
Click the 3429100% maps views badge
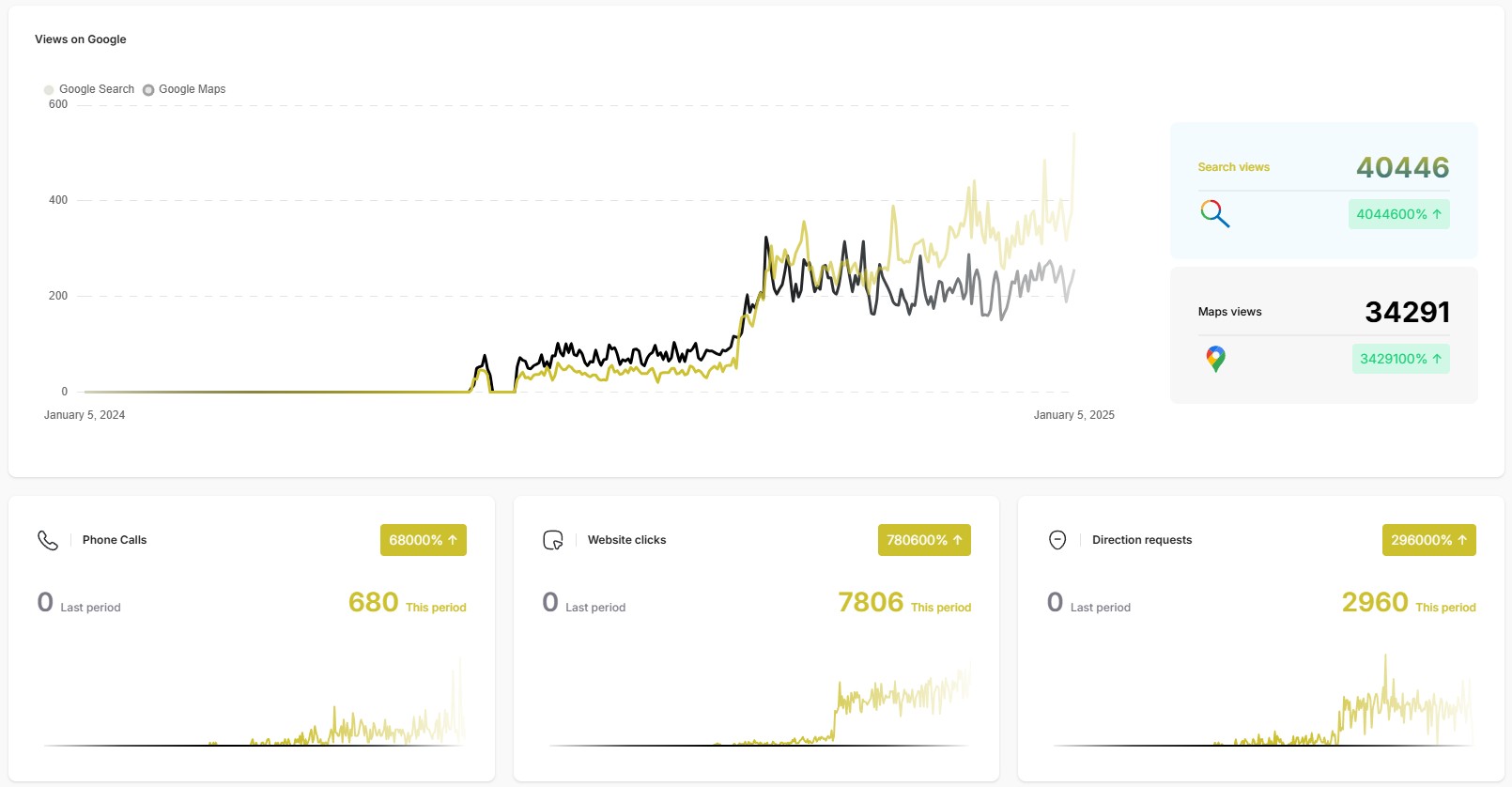pyautogui.click(x=1400, y=359)
